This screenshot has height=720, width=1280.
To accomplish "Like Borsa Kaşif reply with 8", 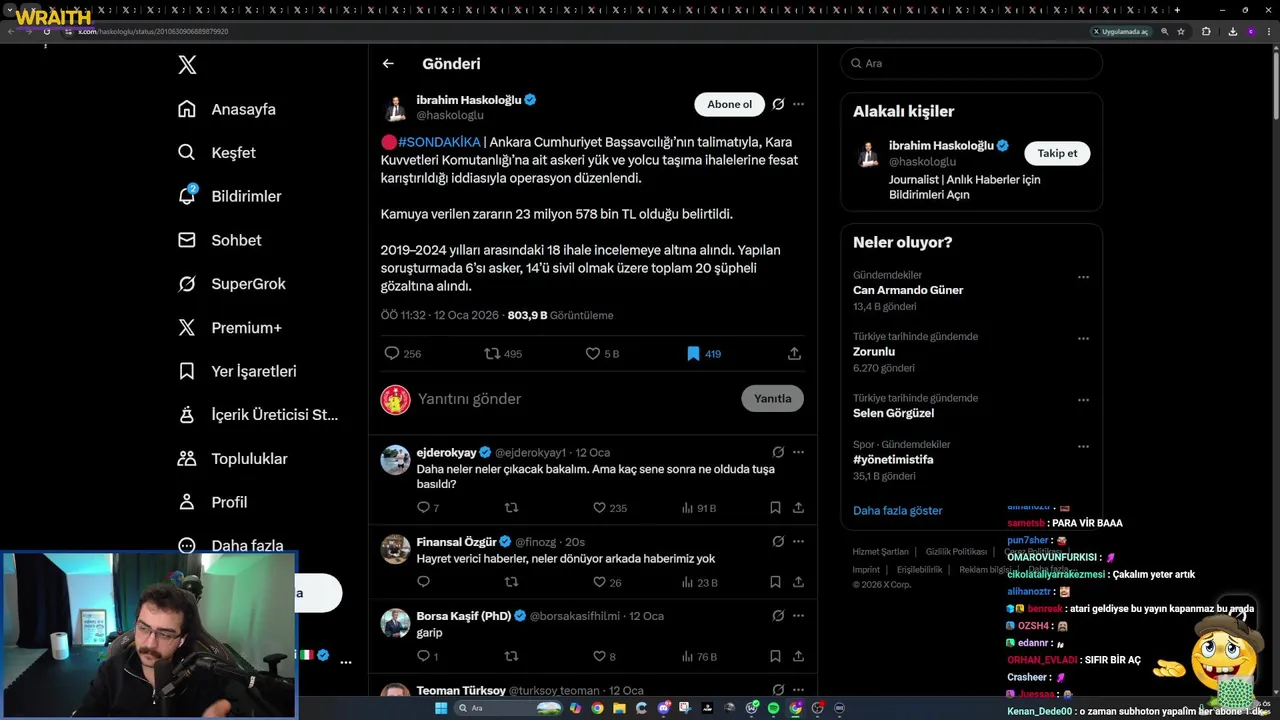I will (599, 656).
